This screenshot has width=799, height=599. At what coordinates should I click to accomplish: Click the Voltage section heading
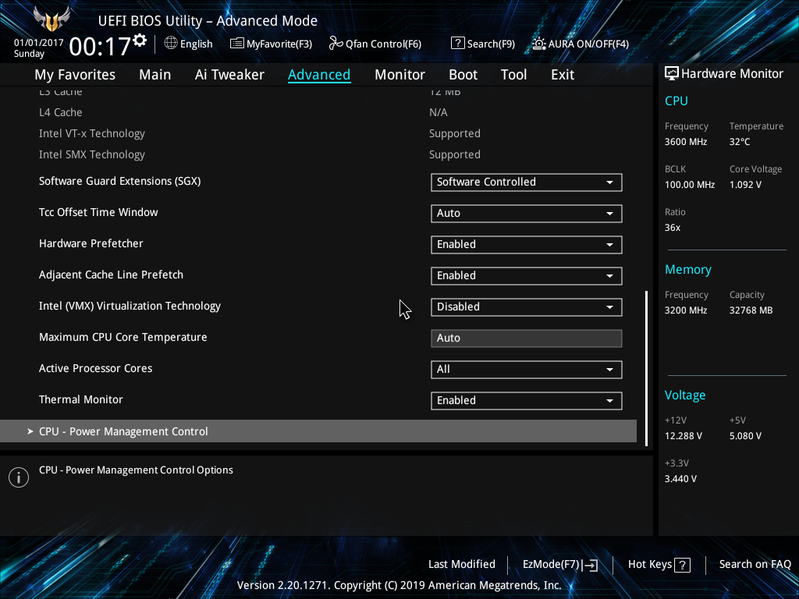[685, 395]
